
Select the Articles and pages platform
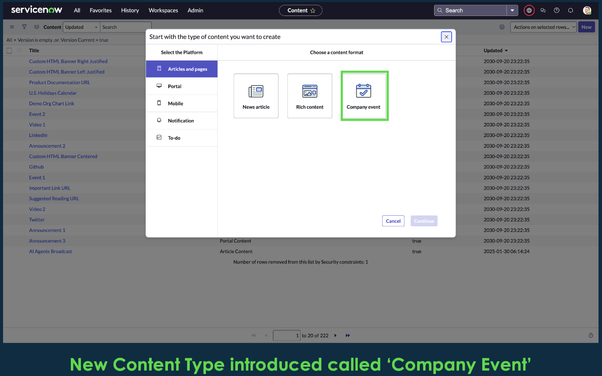click(182, 69)
